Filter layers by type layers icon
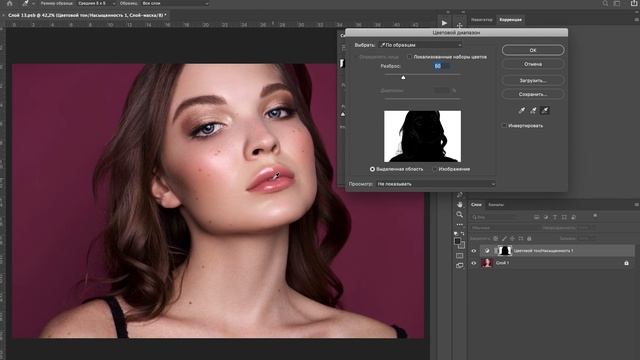The width and height of the screenshot is (640, 360). pyautogui.click(x=555, y=218)
